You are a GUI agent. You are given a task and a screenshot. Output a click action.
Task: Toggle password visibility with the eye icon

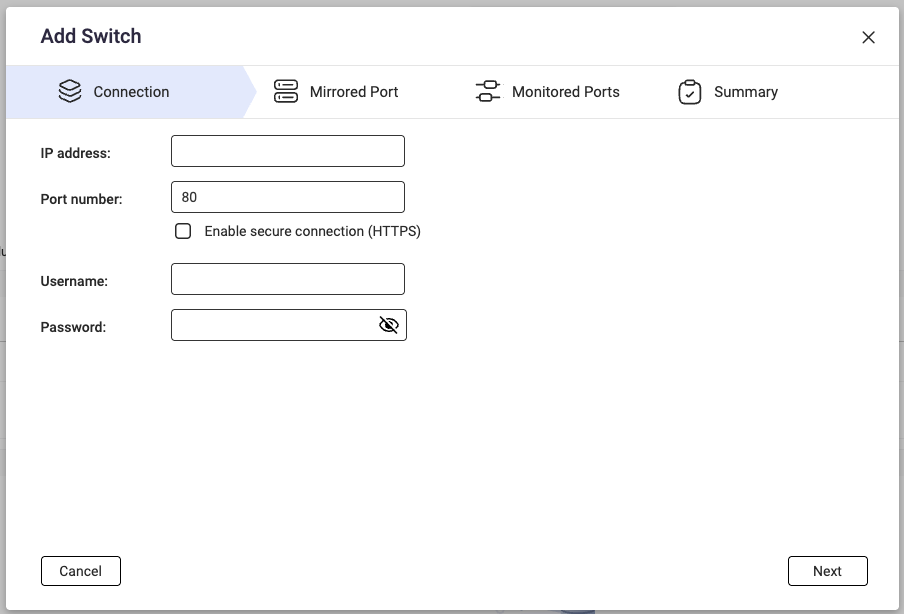coord(389,325)
